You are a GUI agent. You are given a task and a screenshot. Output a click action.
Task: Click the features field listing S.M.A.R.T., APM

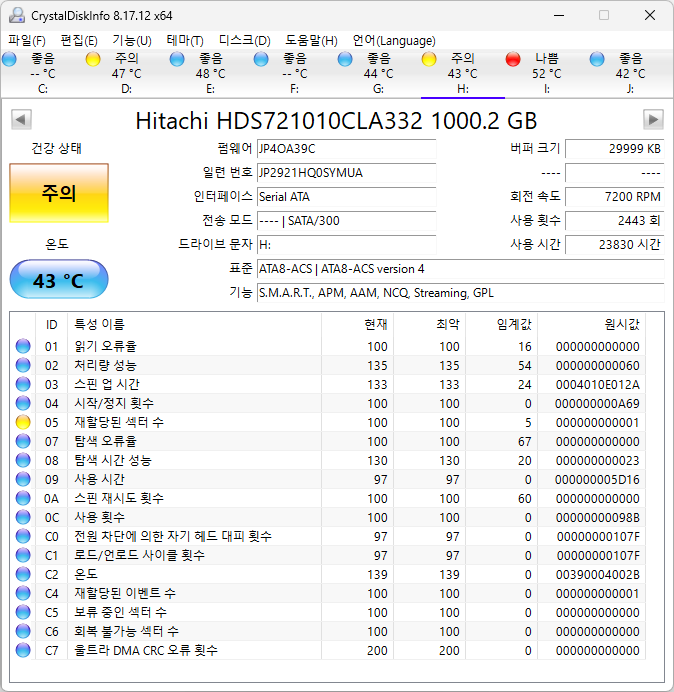click(460, 293)
